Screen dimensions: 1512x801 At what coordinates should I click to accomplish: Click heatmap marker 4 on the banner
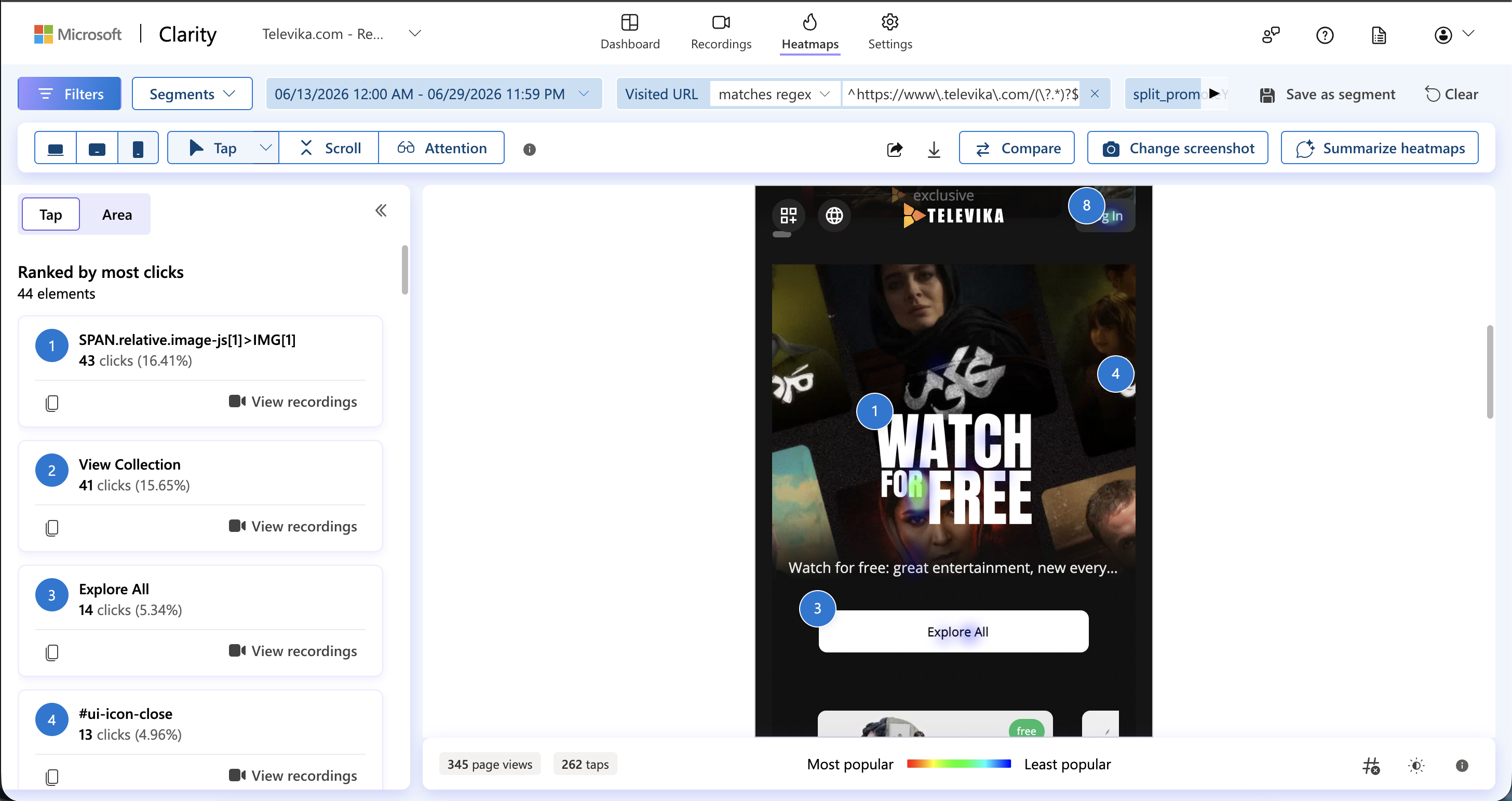click(1115, 373)
